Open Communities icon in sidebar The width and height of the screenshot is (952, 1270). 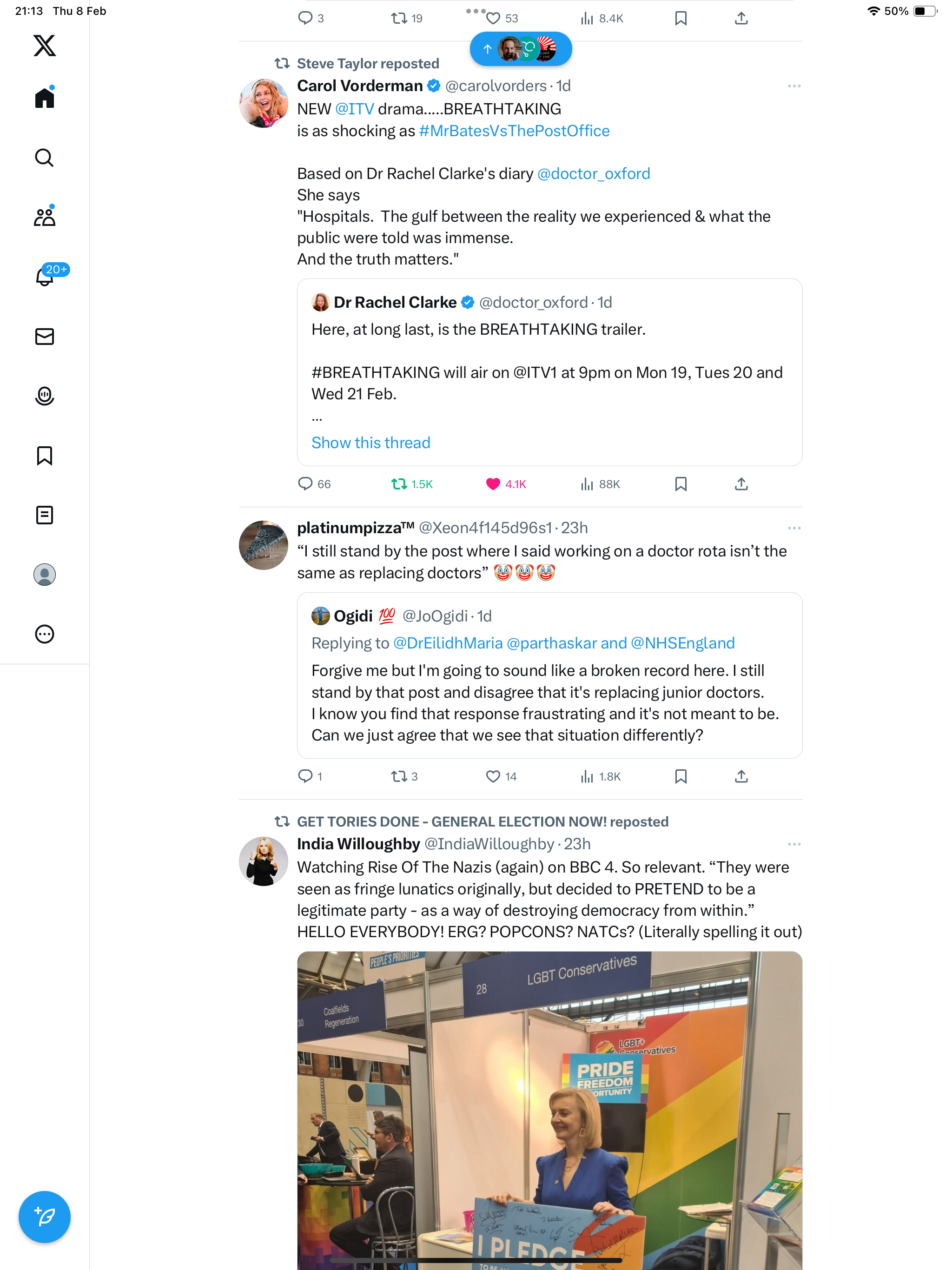click(44, 217)
